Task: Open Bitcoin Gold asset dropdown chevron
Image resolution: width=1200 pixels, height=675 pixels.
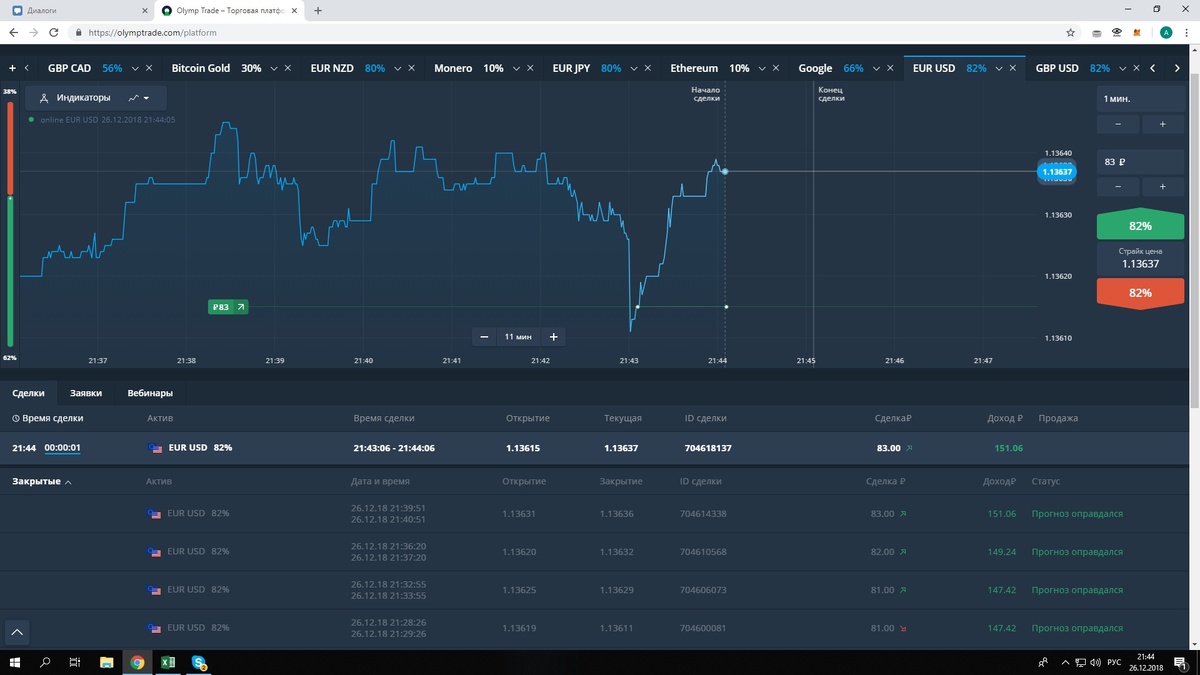Action: [272, 68]
